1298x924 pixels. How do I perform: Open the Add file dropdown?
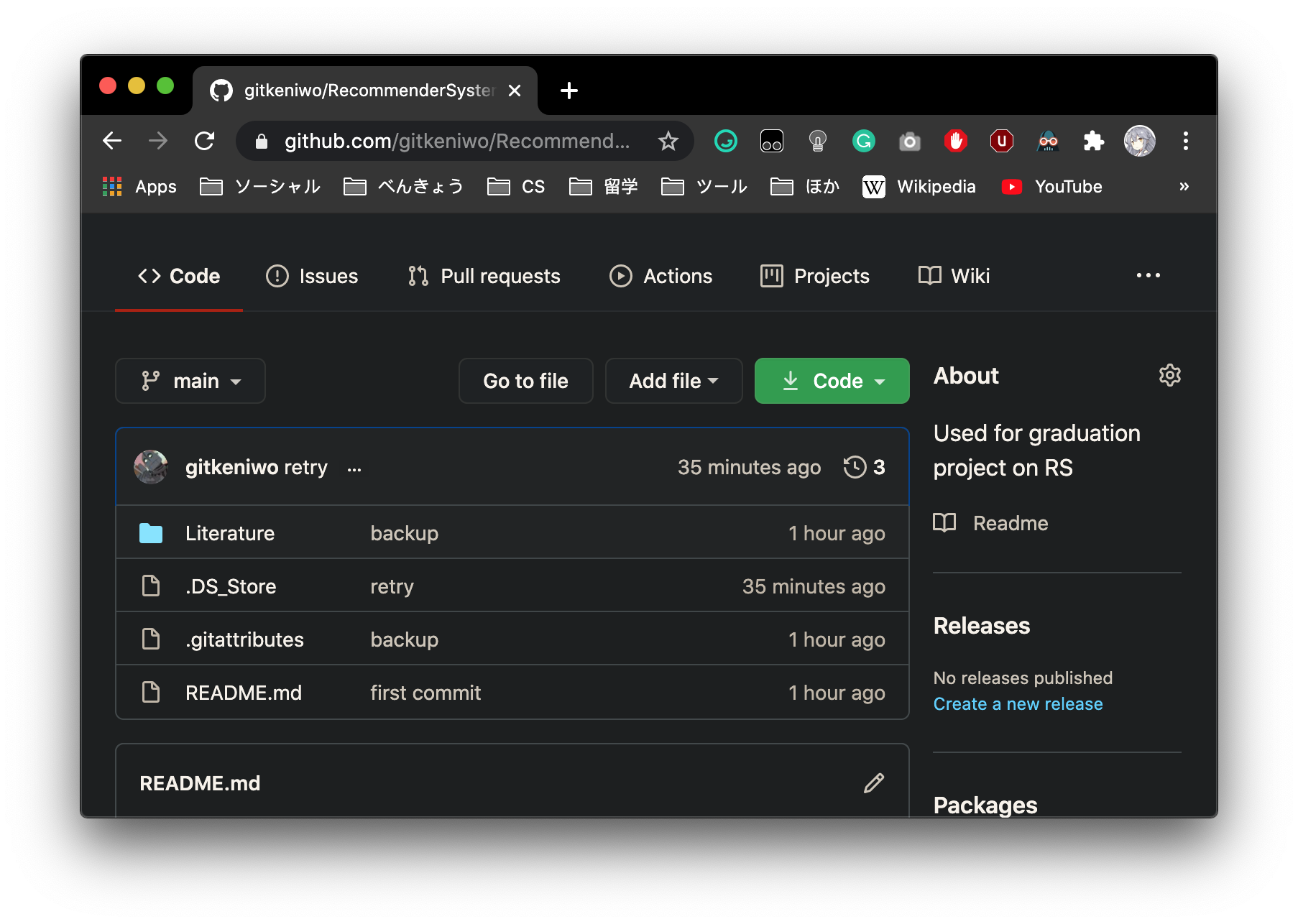[x=673, y=381]
